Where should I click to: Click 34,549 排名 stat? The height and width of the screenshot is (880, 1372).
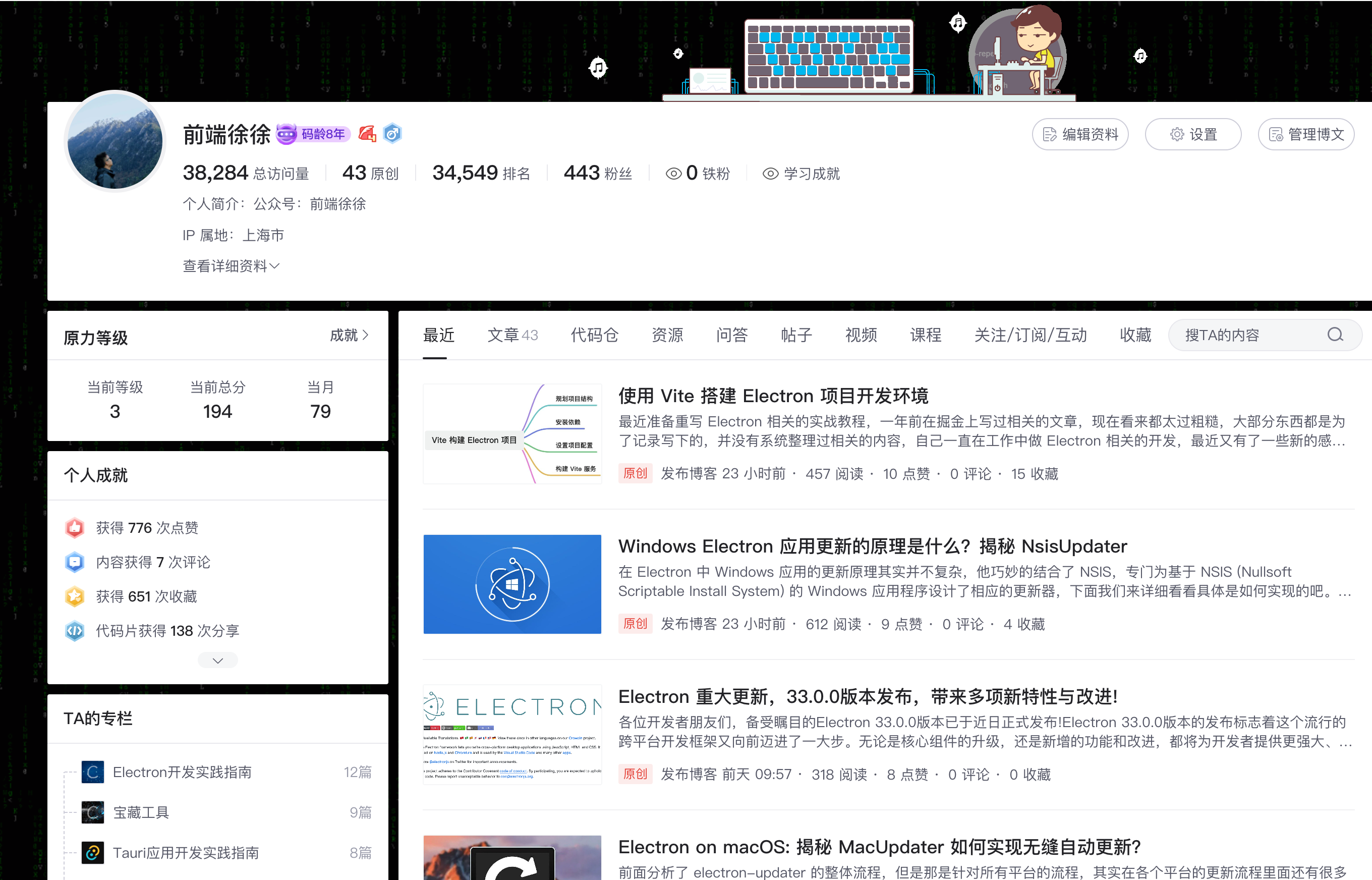coord(481,173)
